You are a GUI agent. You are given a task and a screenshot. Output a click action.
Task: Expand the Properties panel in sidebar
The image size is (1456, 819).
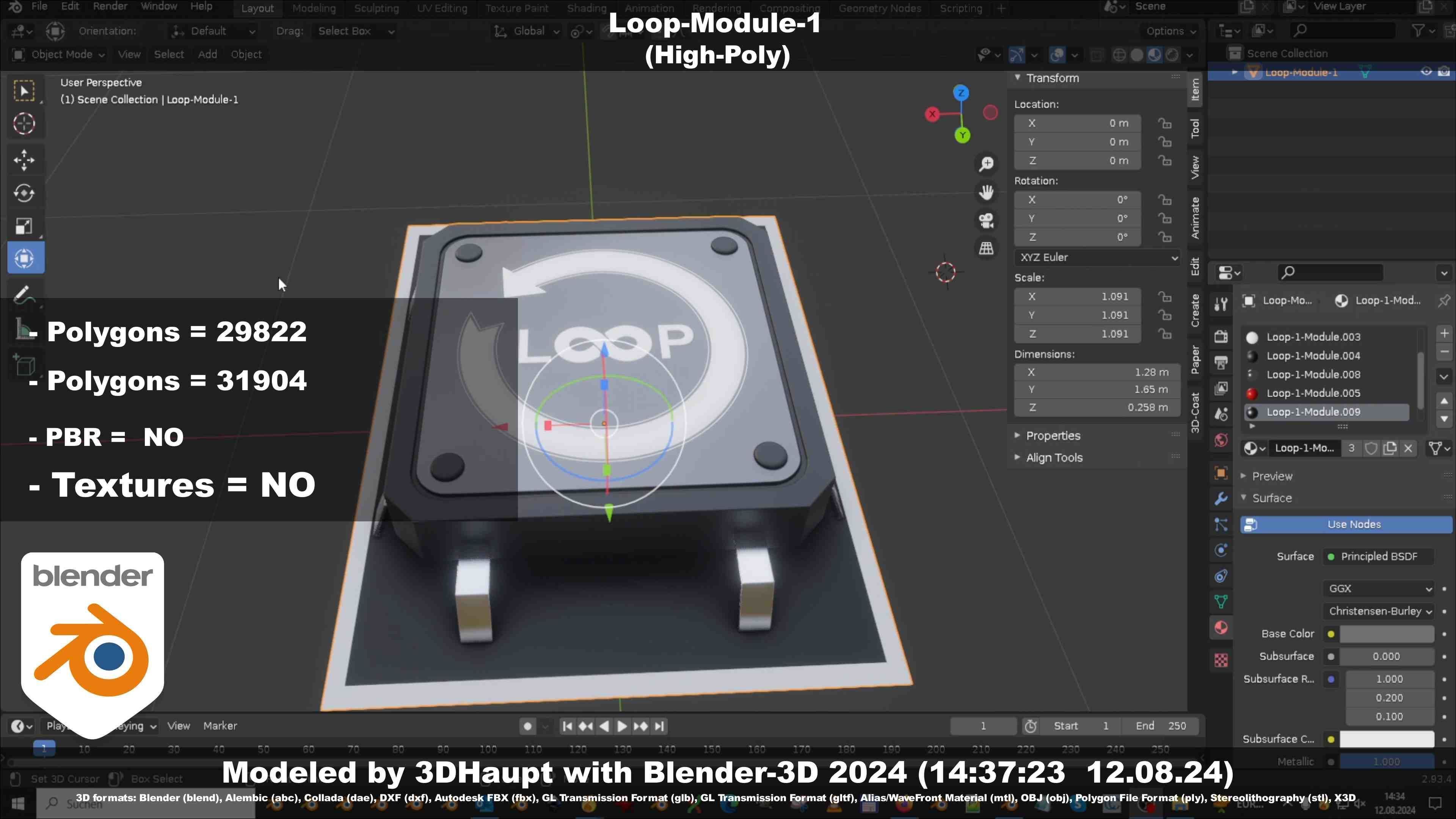(1053, 436)
